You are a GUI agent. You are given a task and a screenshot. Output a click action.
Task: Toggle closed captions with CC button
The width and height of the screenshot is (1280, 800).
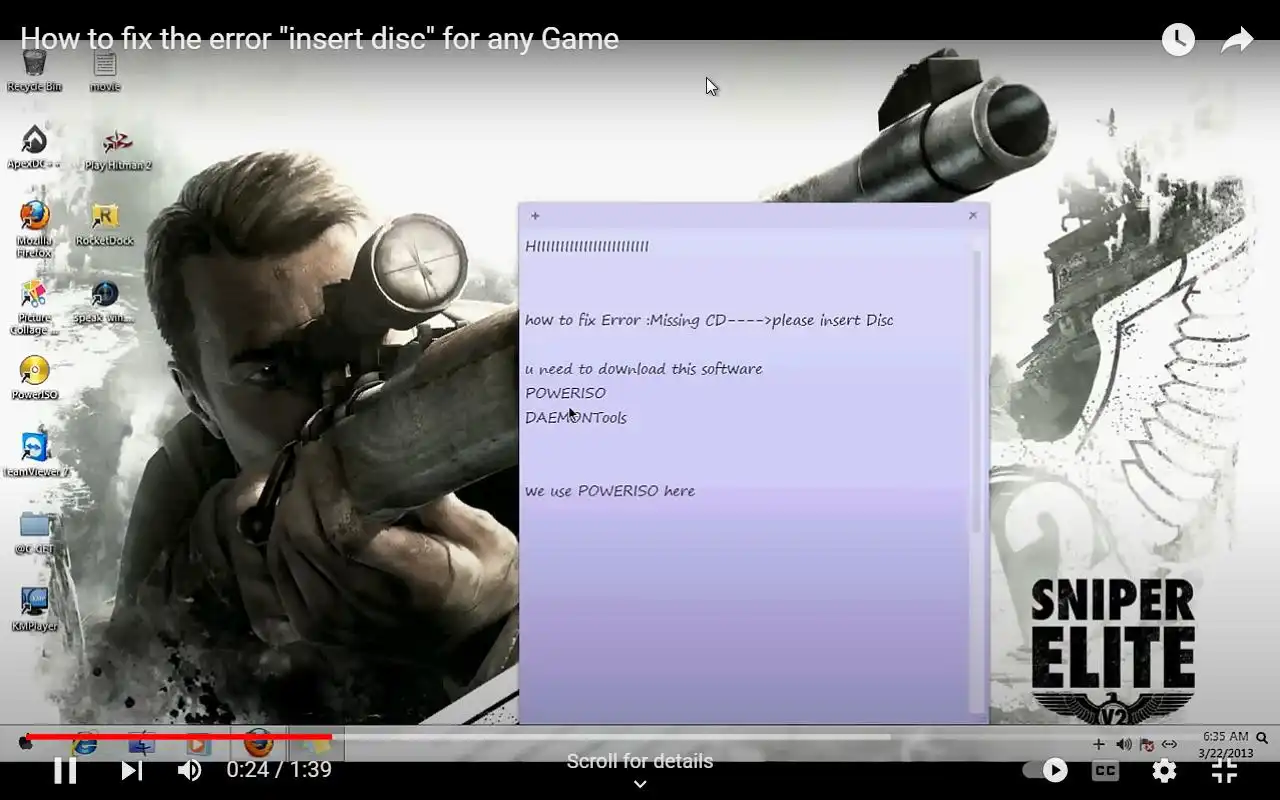tap(1105, 770)
